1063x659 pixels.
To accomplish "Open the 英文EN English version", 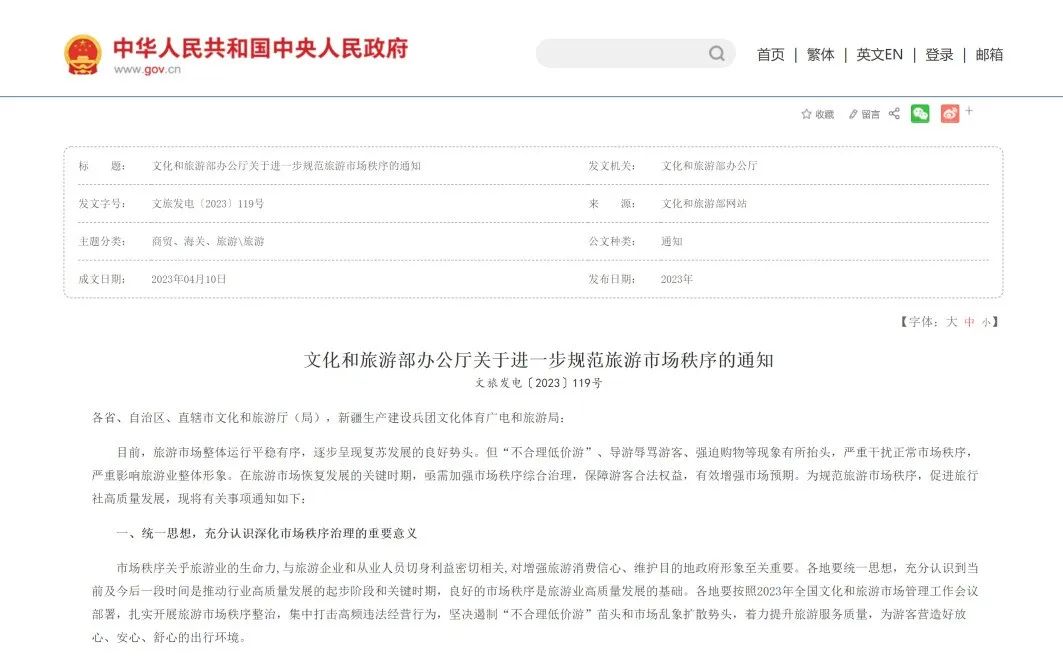I will click(879, 55).
